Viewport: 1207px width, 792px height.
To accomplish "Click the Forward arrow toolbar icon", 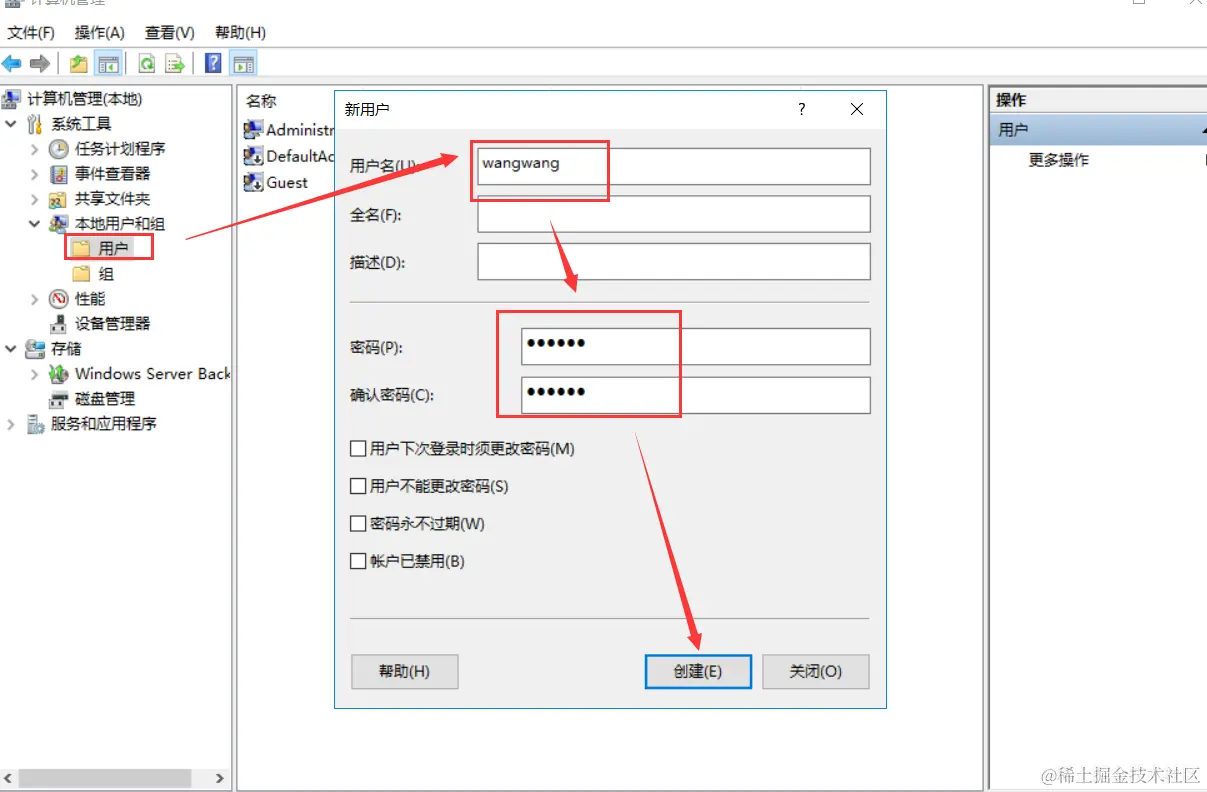I will (x=40, y=64).
